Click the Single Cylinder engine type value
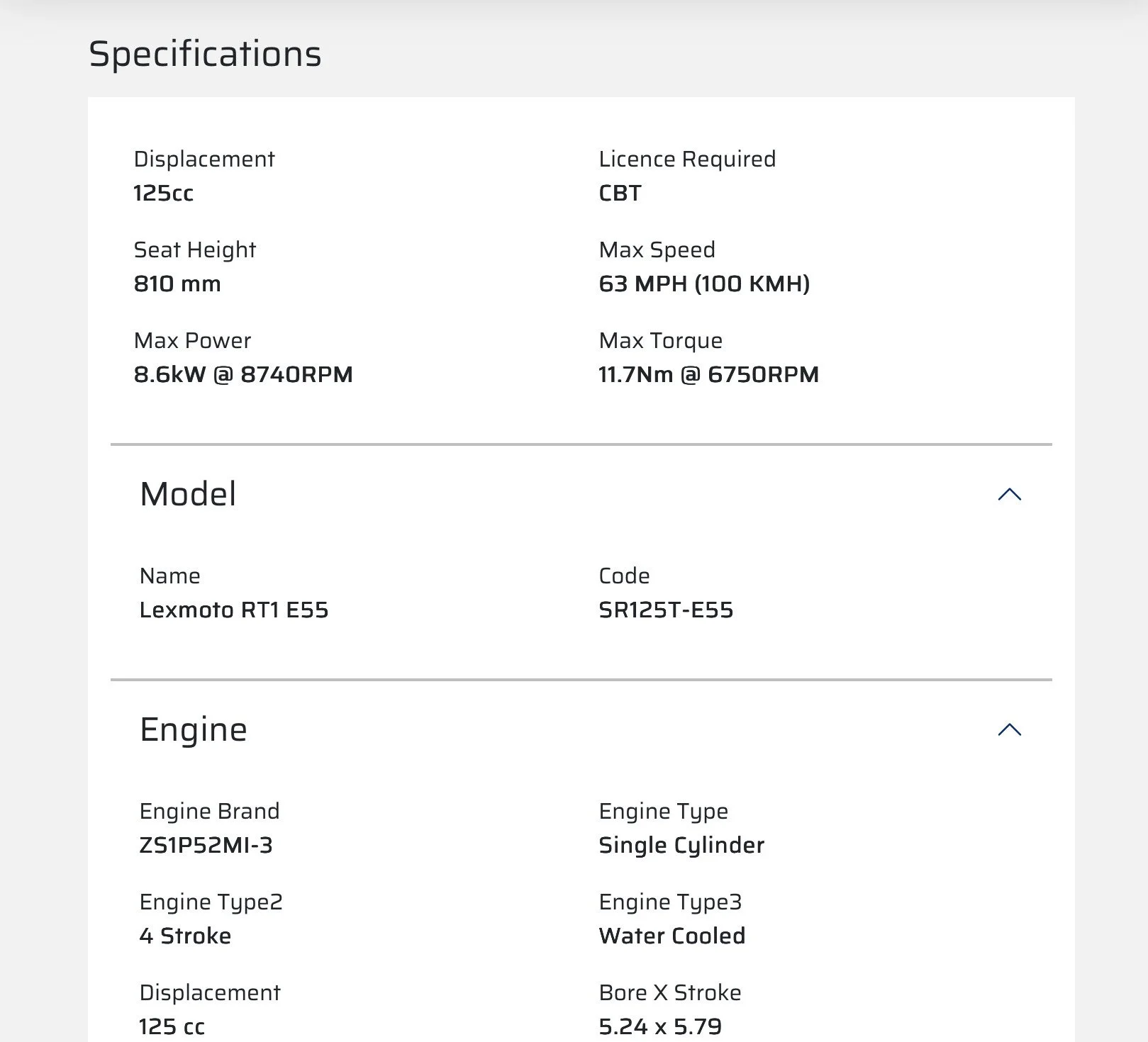The height and width of the screenshot is (1042, 1148). [681, 846]
